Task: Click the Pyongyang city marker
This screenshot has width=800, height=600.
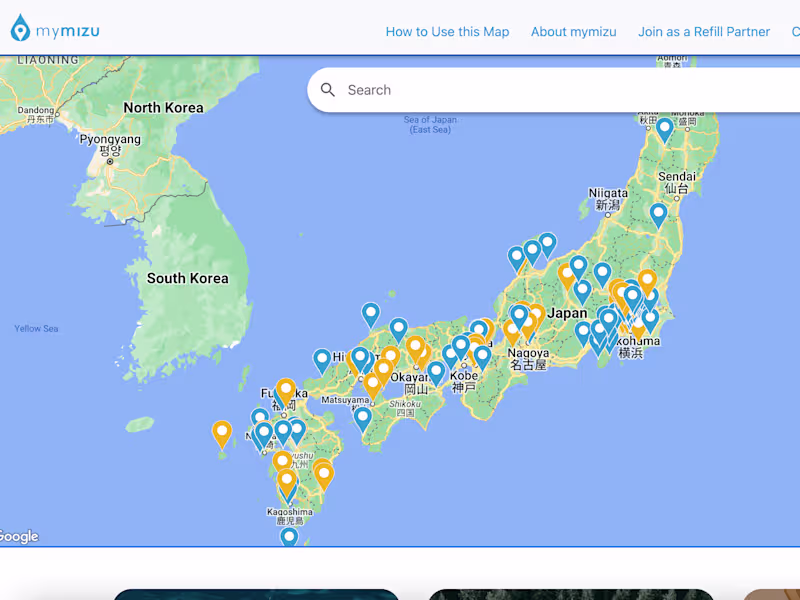Action: (x=110, y=162)
